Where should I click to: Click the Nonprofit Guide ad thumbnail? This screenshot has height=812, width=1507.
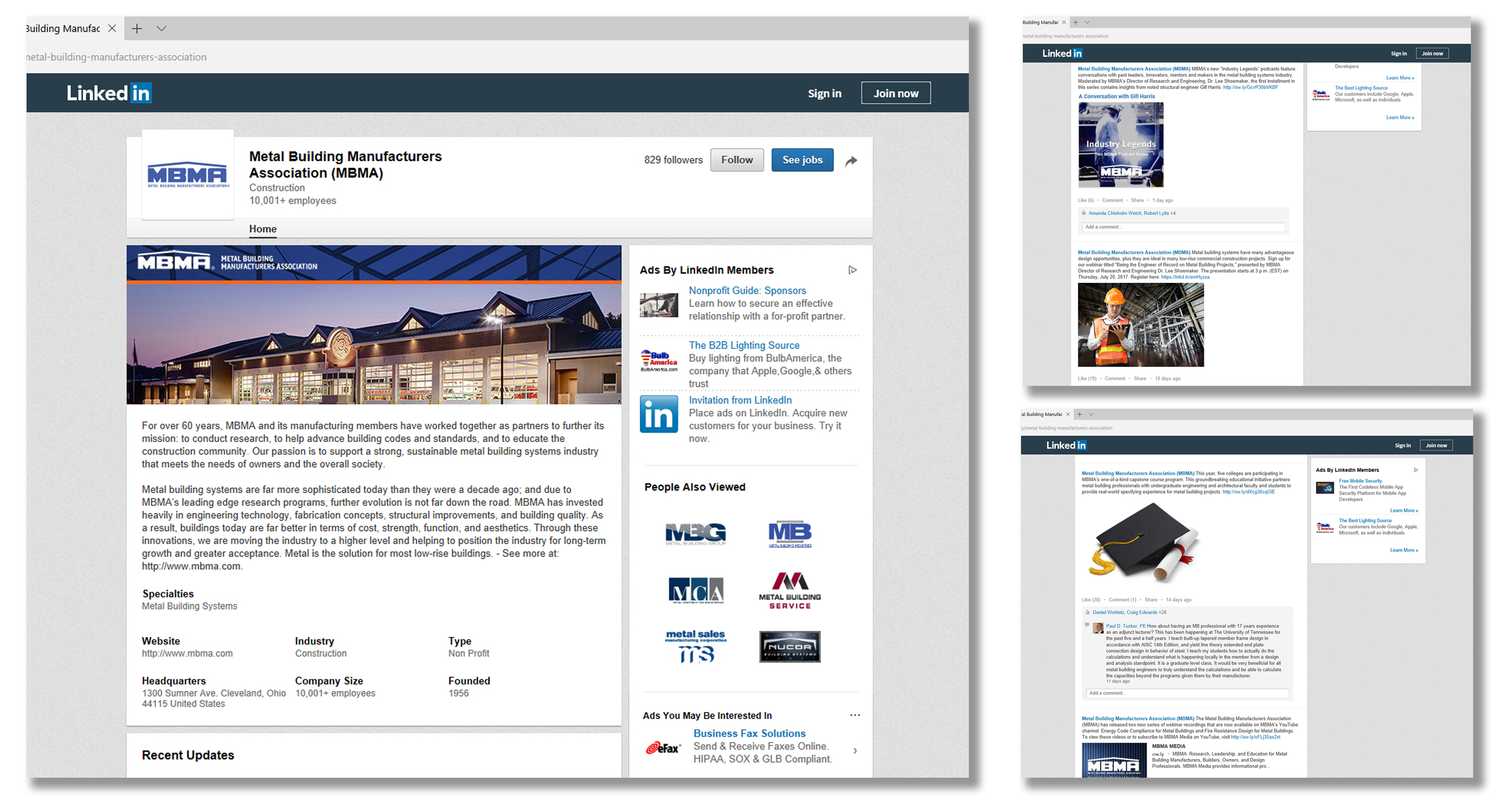tap(659, 305)
